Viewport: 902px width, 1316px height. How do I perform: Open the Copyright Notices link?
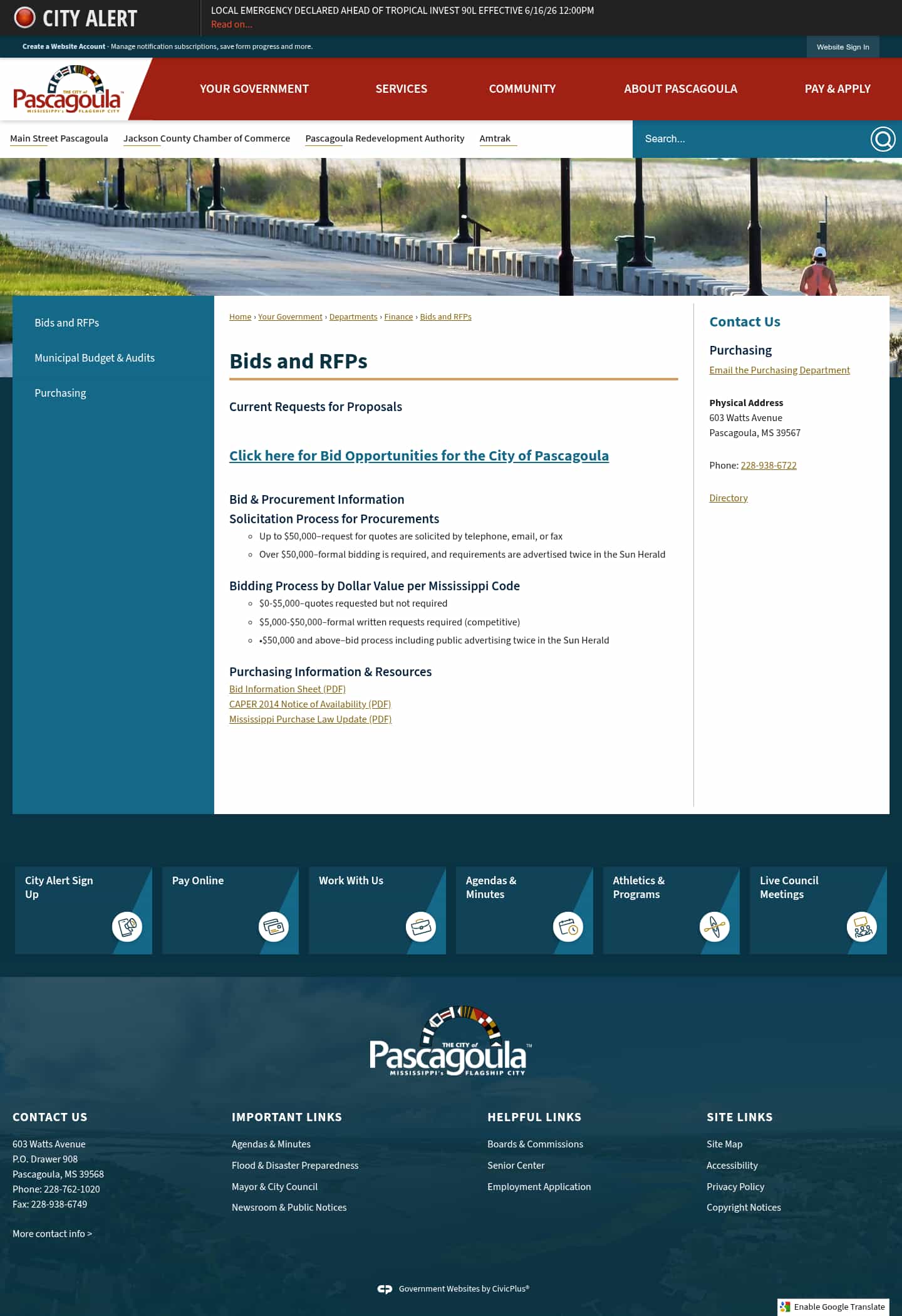click(744, 1208)
